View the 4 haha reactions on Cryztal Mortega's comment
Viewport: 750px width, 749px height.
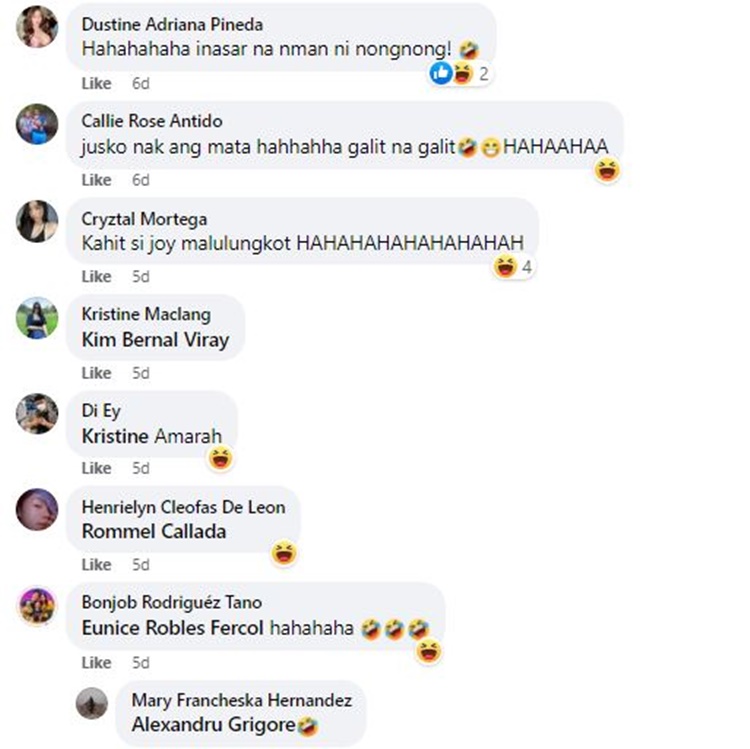coord(514,266)
